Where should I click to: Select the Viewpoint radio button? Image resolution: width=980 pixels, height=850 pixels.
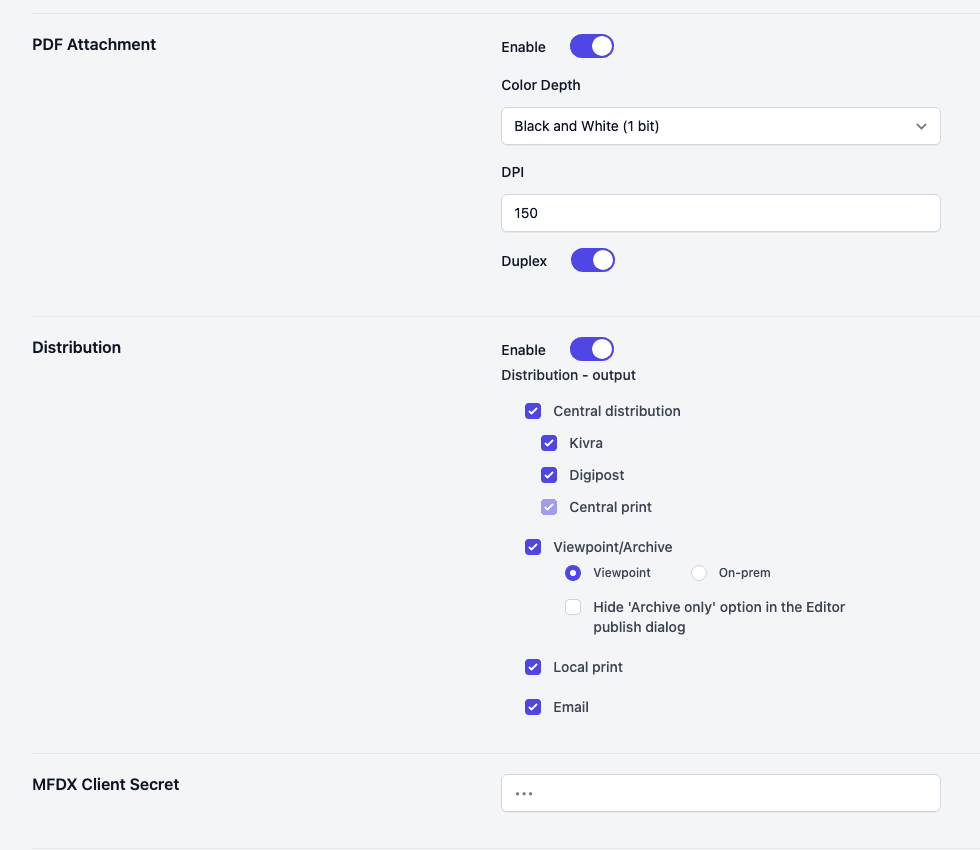click(x=573, y=573)
